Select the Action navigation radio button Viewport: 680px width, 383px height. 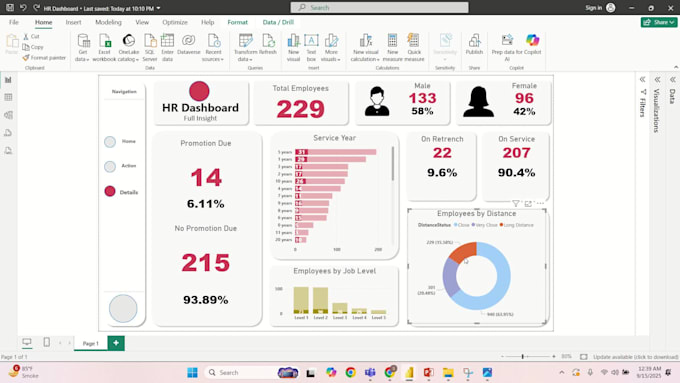(x=110, y=167)
